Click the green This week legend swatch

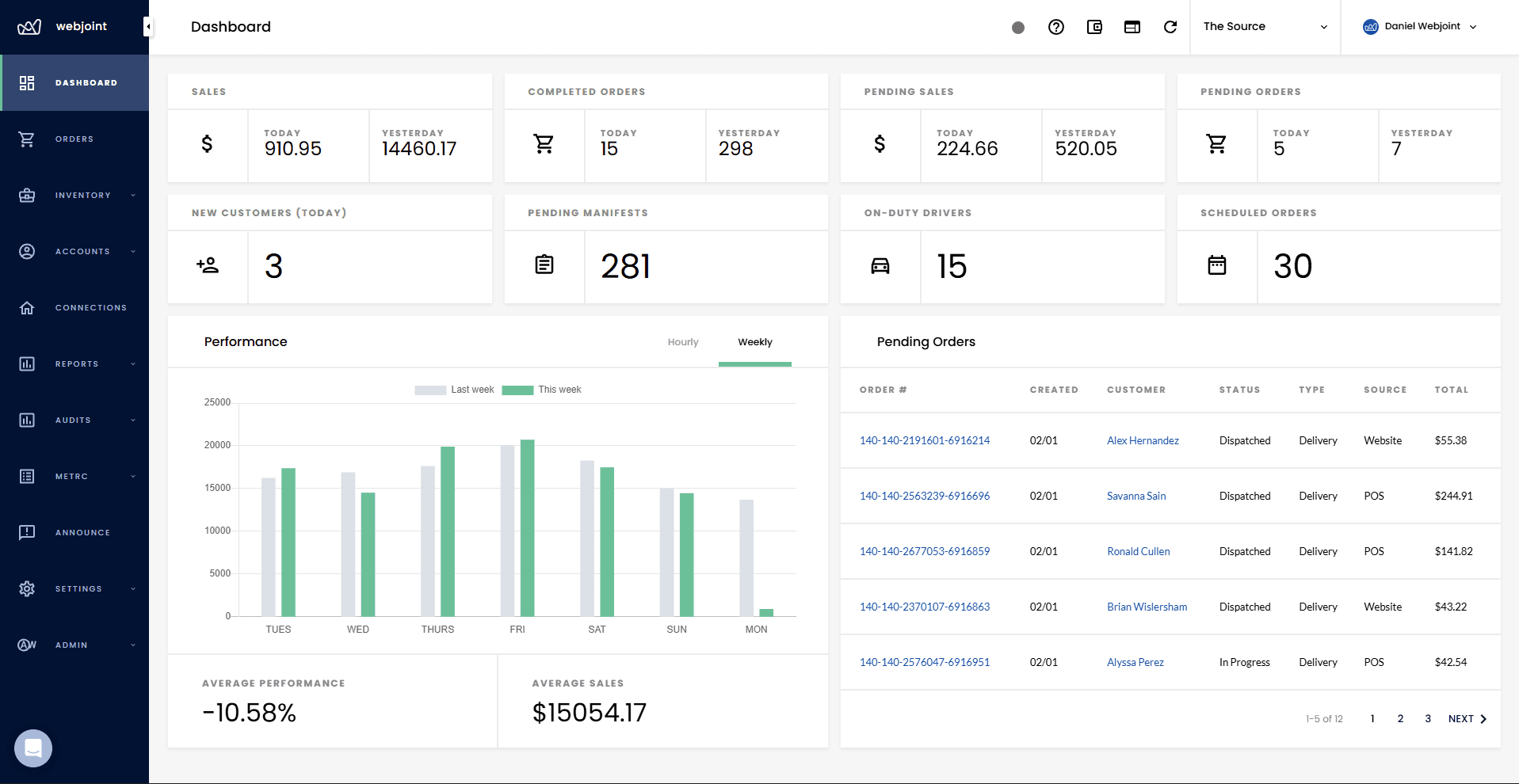[x=518, y=389]
